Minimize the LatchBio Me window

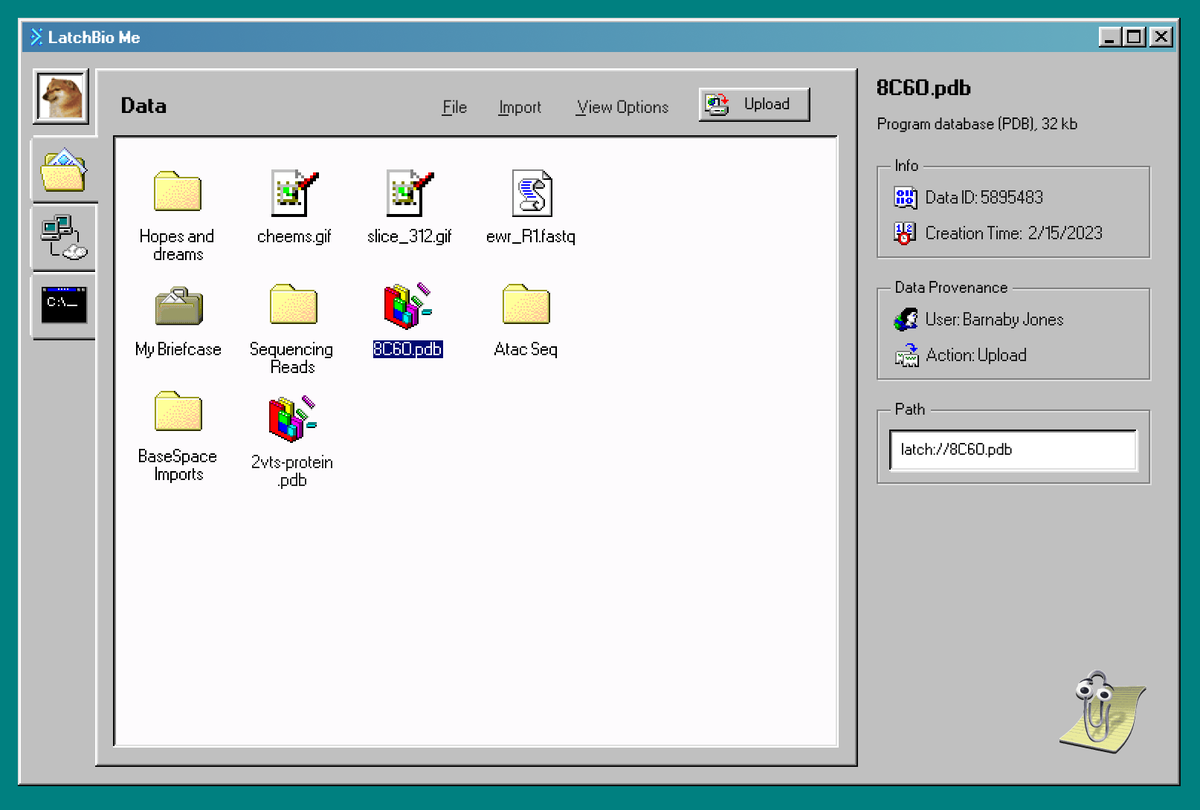(1110, 37)
